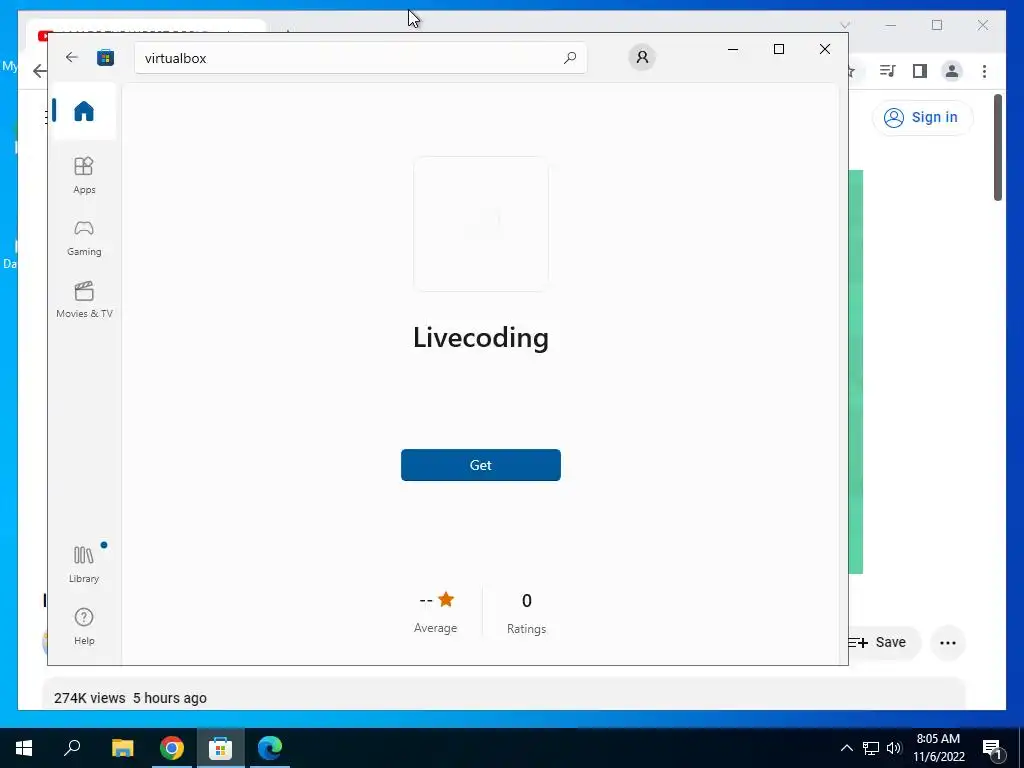Screen dimensions: 1024x768
Task: Click Chrome back arrow behind Store
Action: tap(40, 71)
